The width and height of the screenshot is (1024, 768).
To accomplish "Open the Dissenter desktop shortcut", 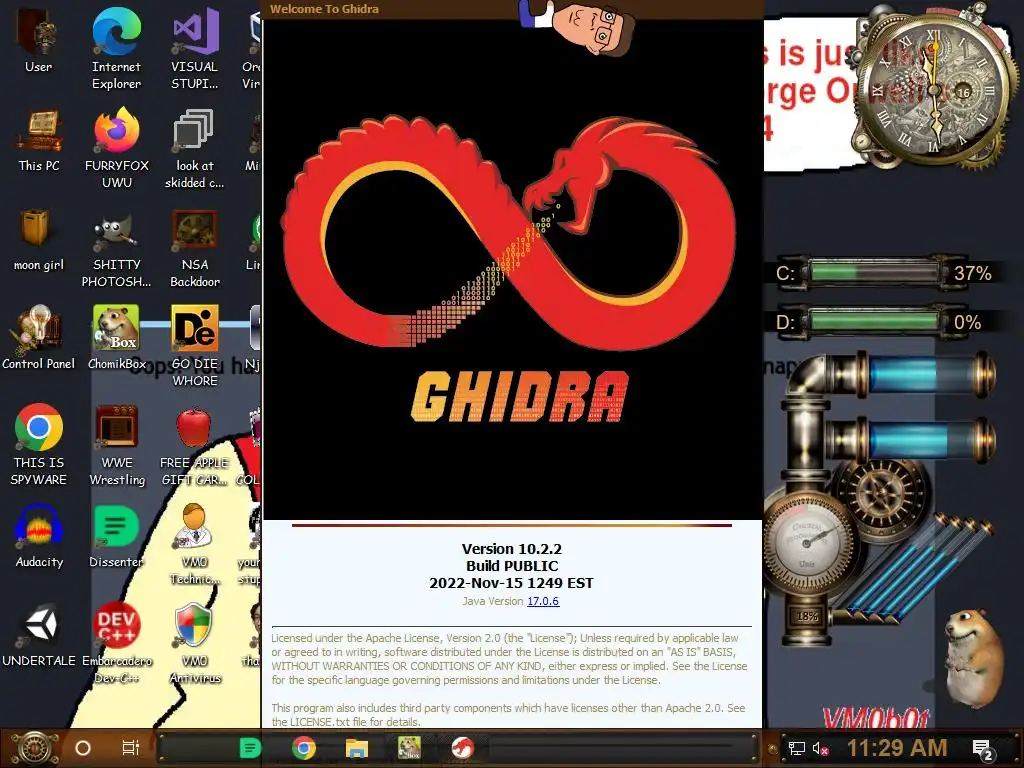I will point(116,537).
